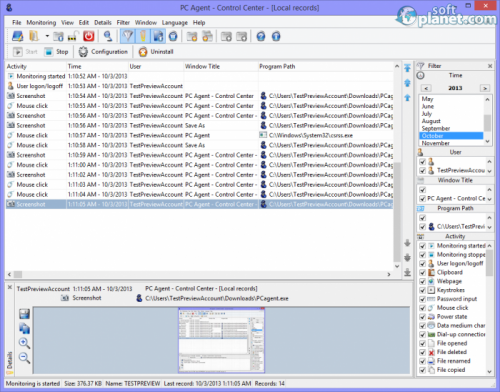The width and height of the screenshot is (500, 392).
Task: Click the red power button toolbar icon
Action: click(x=89, y=36)
